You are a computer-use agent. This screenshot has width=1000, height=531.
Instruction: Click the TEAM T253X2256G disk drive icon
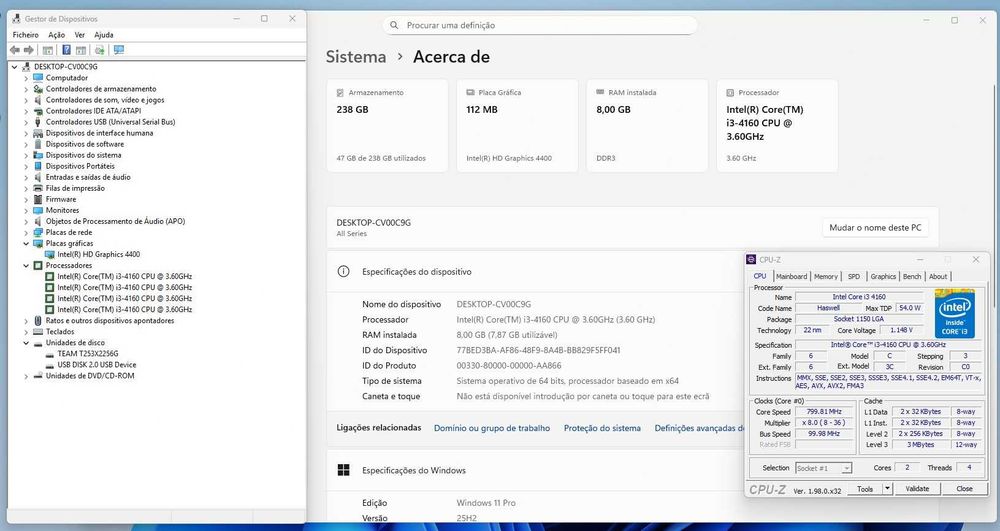[x=50, y=354]
